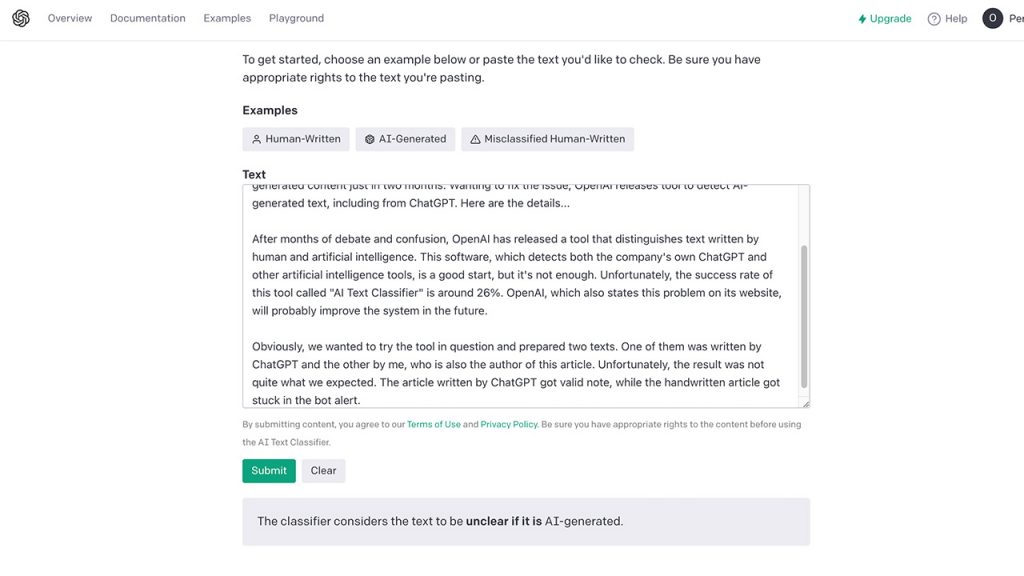This screenshot has width=1024, height=576.
Task: Open the Playground section
Action: click(x=296, y=17)
